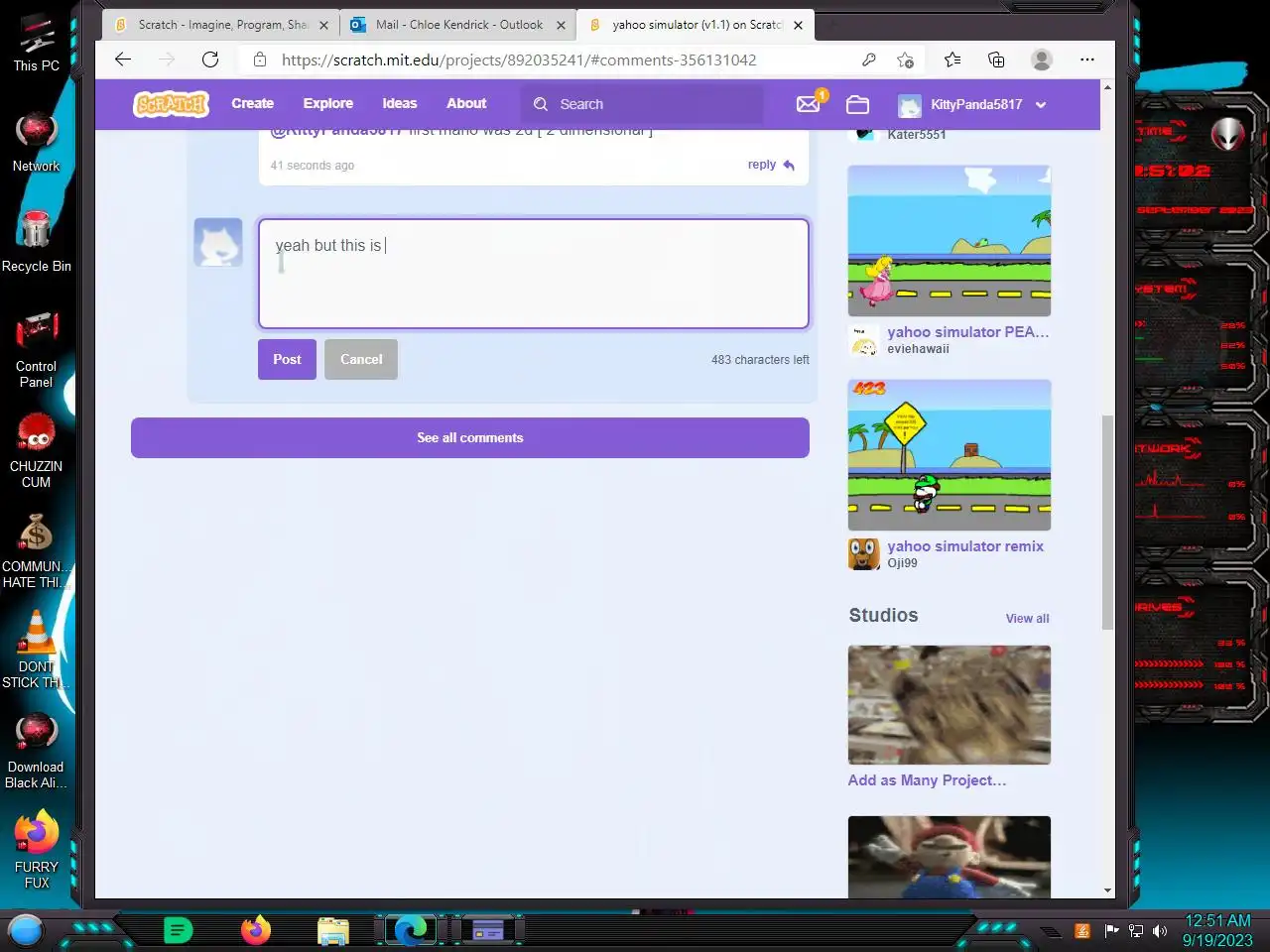Screen dimensions: 1270x952
Task: Open the yahoo simulator remix thumbnail
Action: pyautogui.click(x=950, y=455)
